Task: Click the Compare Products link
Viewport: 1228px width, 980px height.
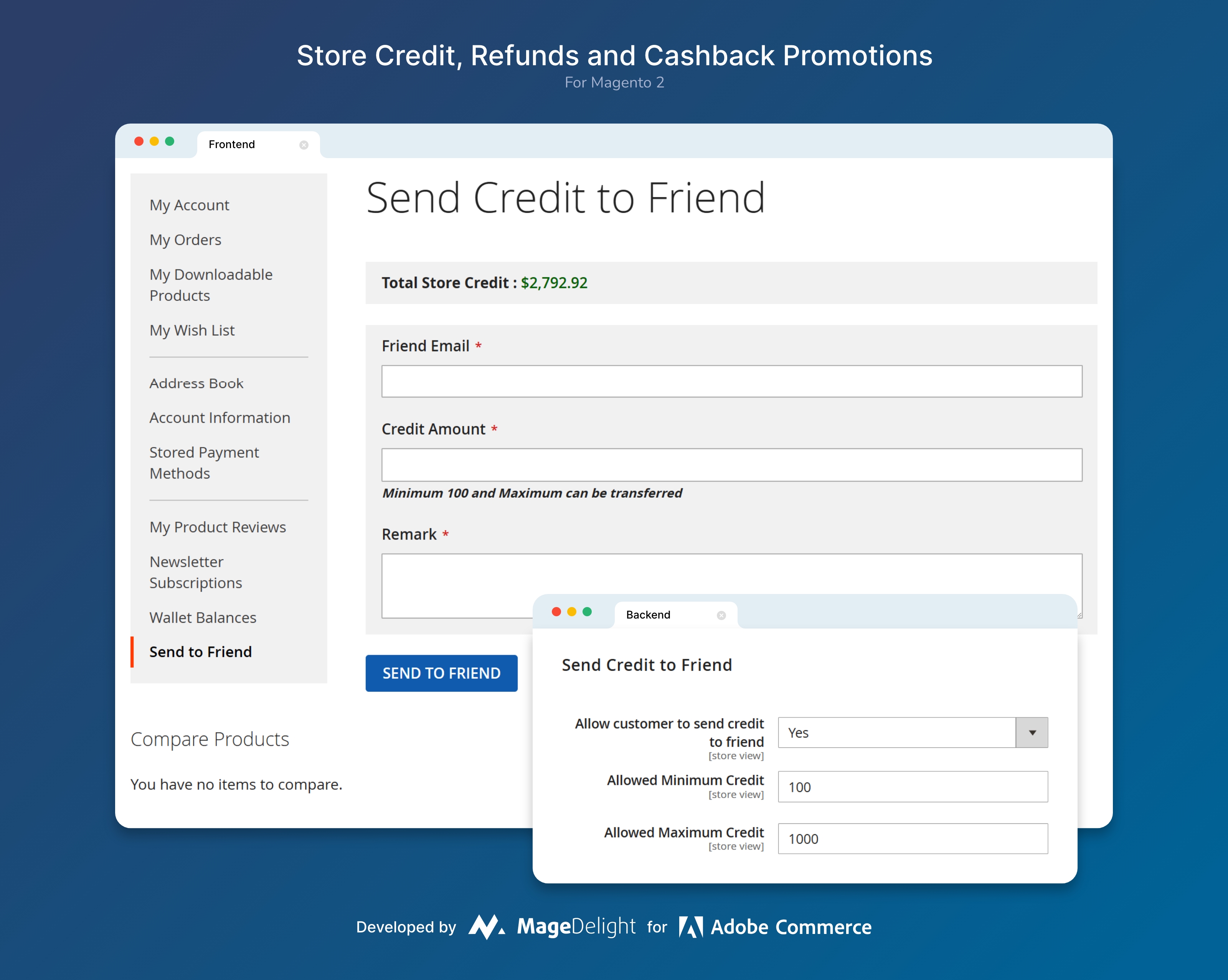Action: click(x=209, y=738)
